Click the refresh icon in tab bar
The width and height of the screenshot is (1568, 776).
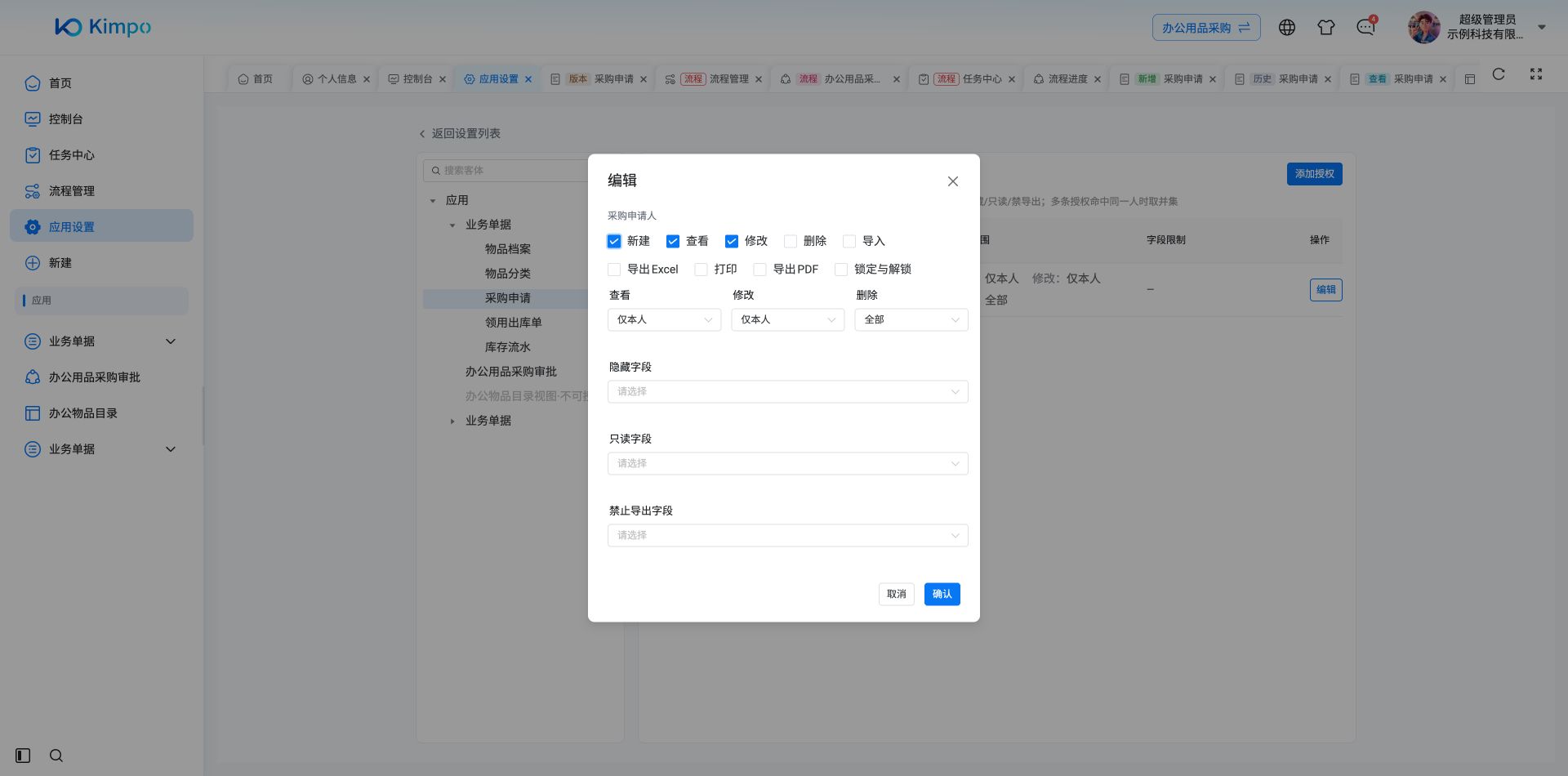[1498, 74]
